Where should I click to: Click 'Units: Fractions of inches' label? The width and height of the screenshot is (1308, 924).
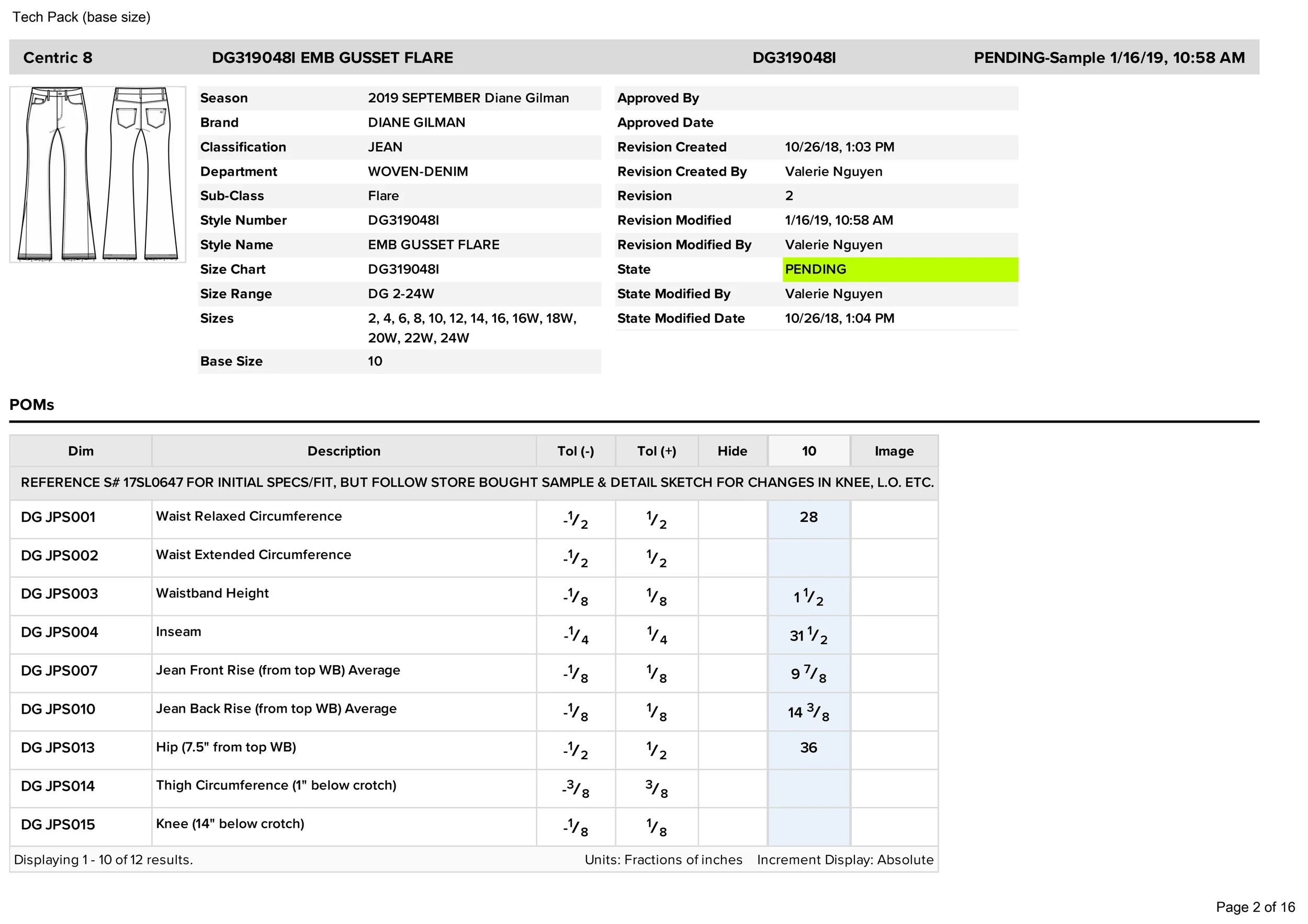pos(664,860)
